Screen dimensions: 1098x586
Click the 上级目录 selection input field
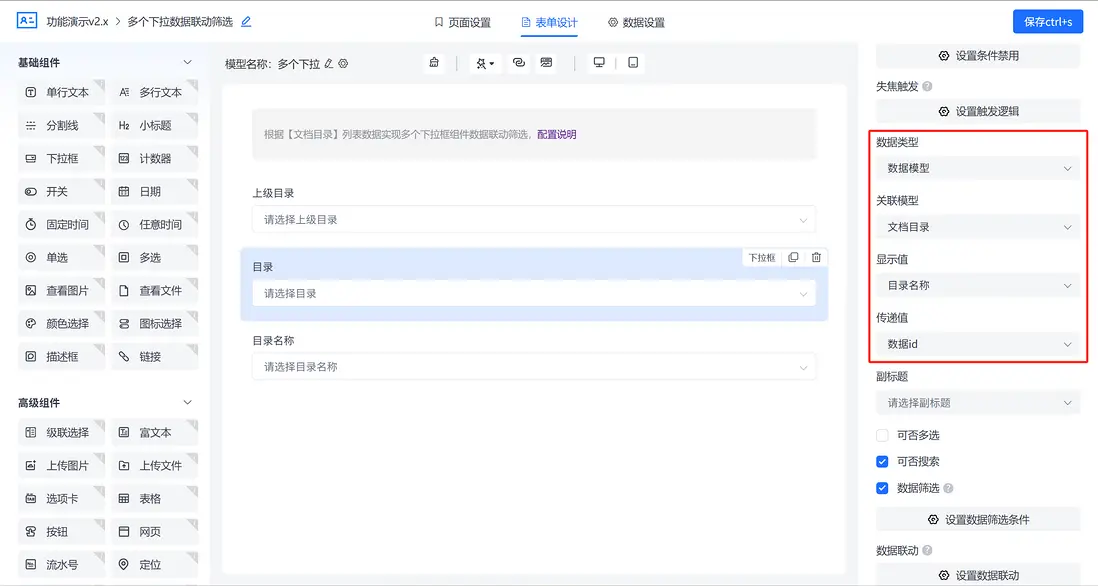point(535,218)
